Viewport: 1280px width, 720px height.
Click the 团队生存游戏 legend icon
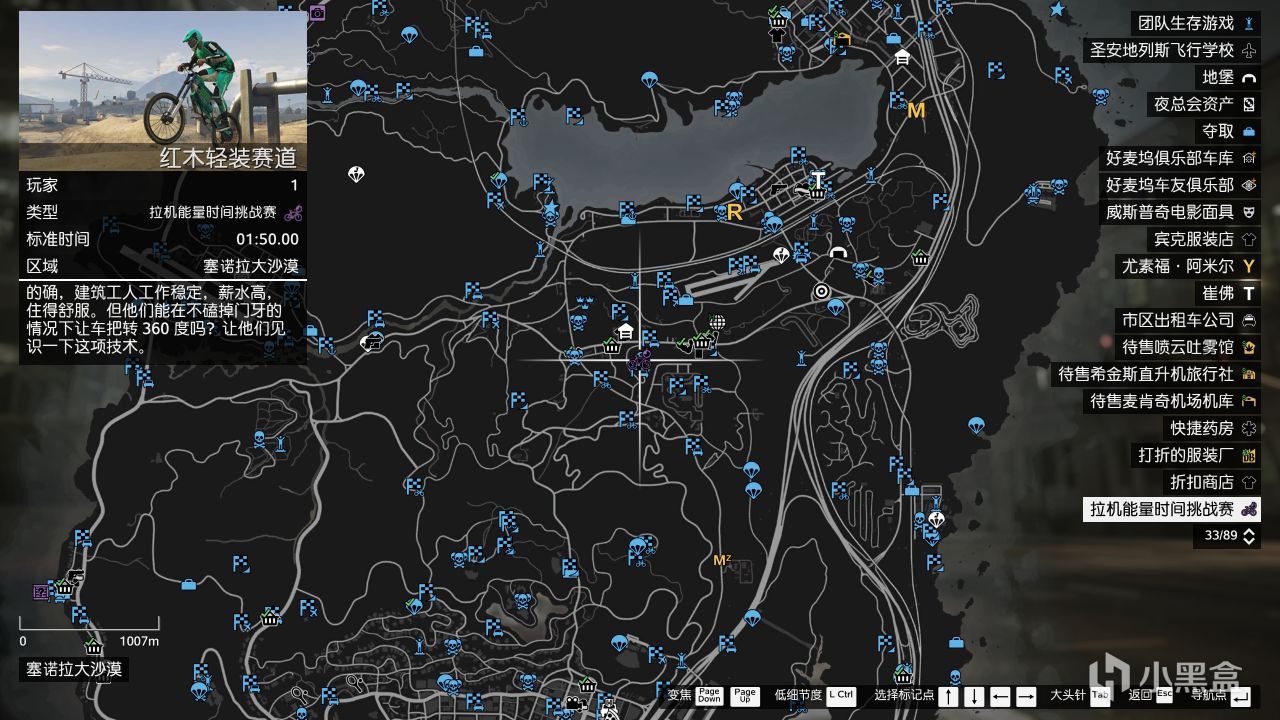pos(1248,23)
